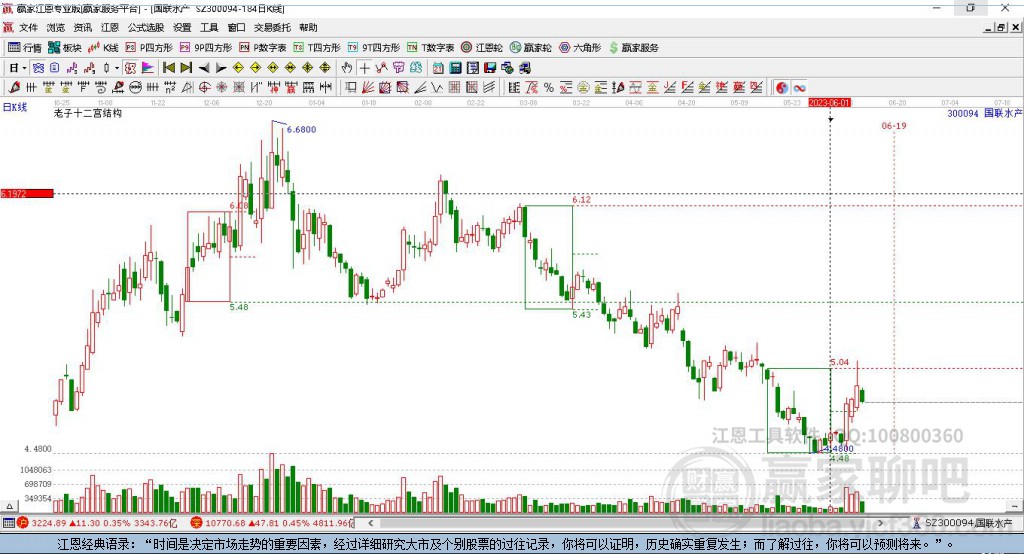Image resolution: width=1024 pixels, height=554 pixels.
Task: Open the 江恩 menu
Action: point(109,28)
